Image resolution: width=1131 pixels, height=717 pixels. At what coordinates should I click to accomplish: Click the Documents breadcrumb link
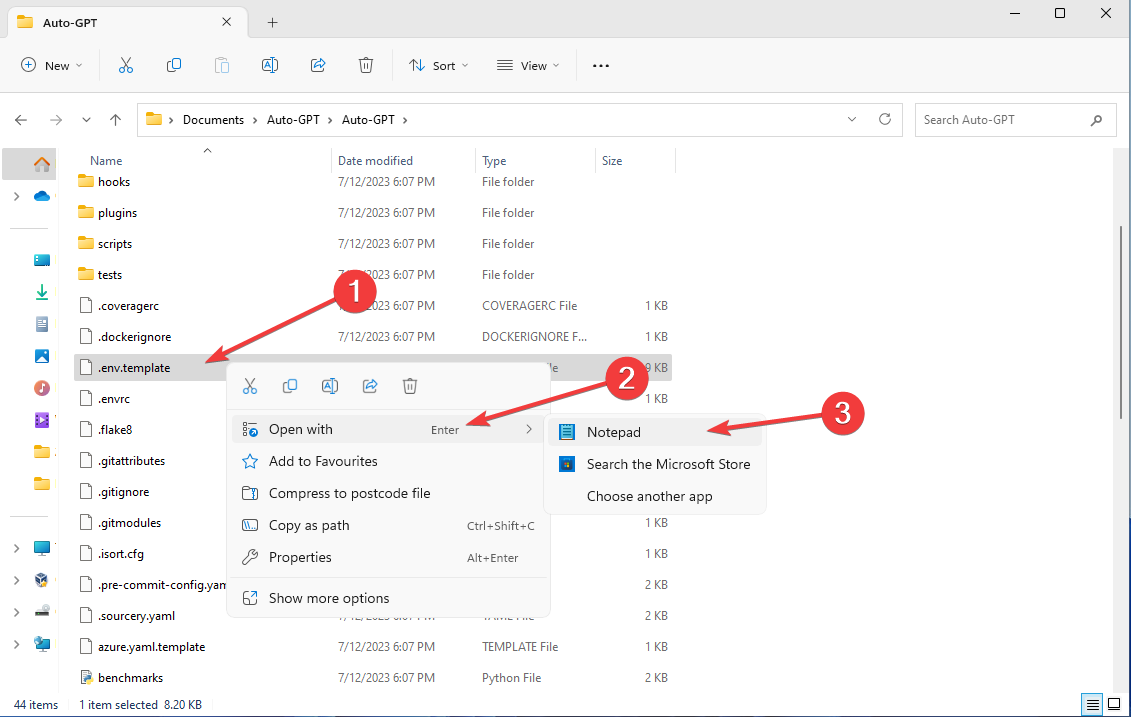(214, 120)
